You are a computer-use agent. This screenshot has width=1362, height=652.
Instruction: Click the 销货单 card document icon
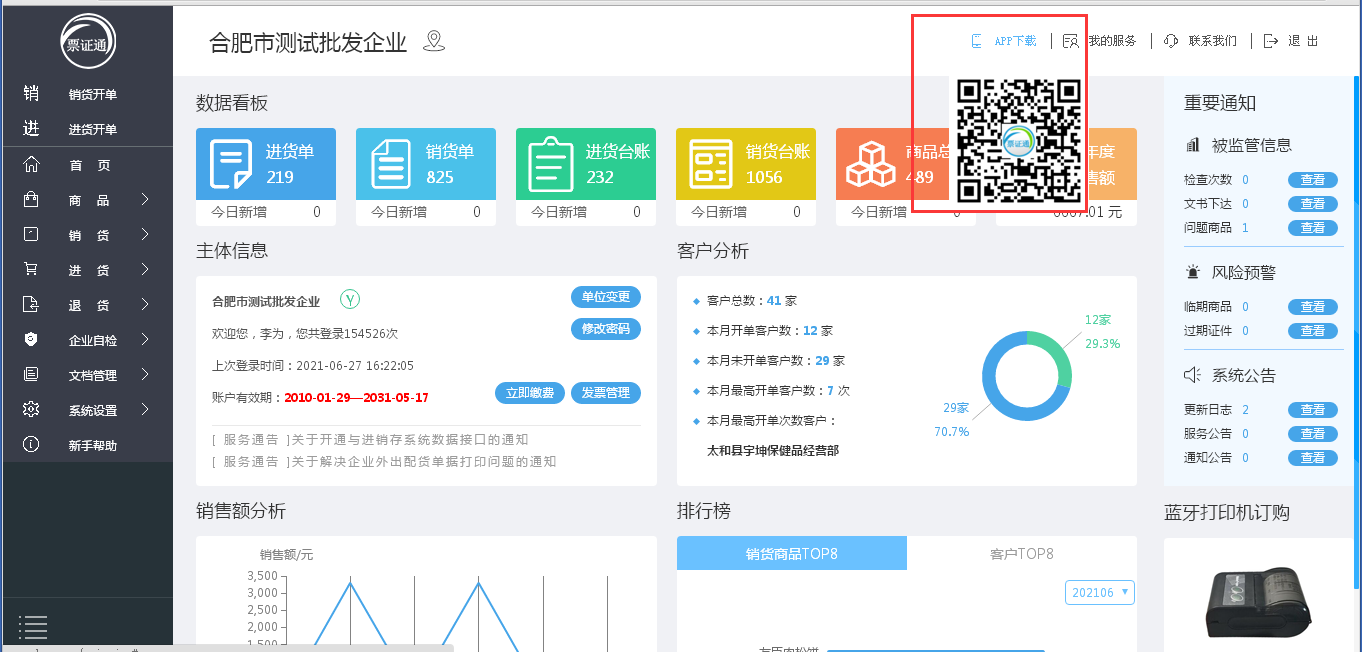point(391,165)
